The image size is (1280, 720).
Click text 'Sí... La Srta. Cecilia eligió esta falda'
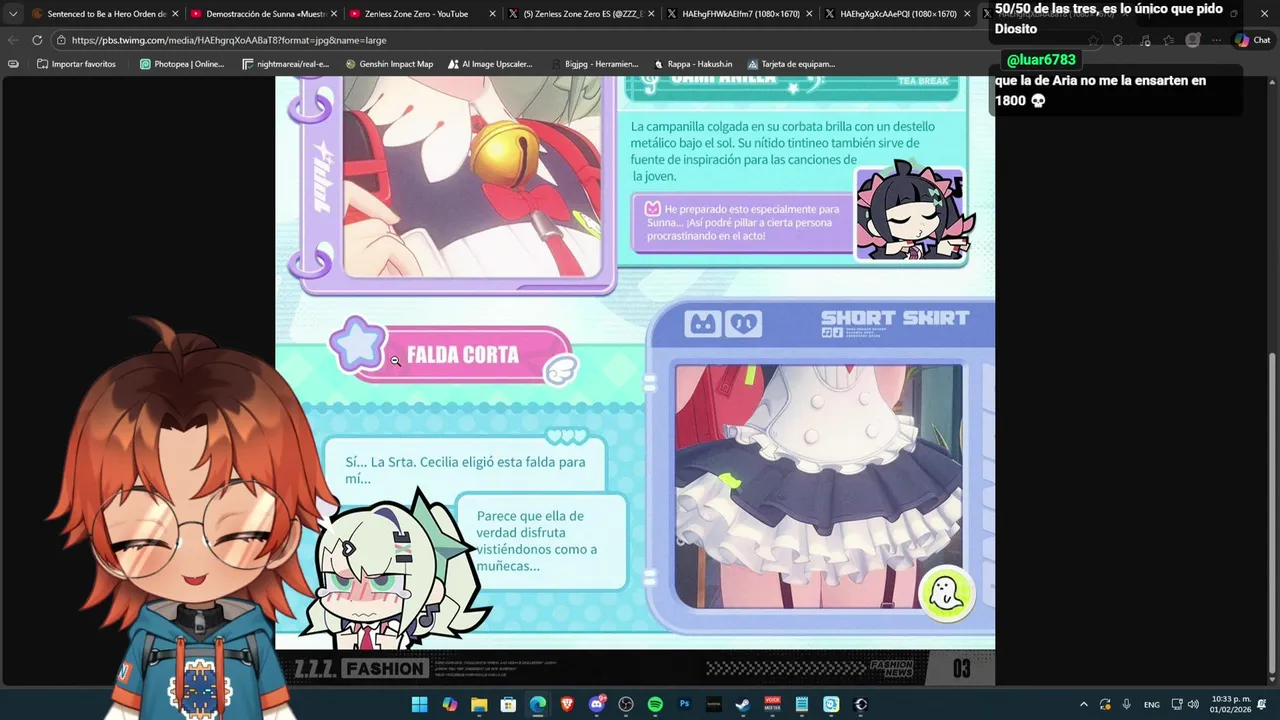(x=465, y=470)
